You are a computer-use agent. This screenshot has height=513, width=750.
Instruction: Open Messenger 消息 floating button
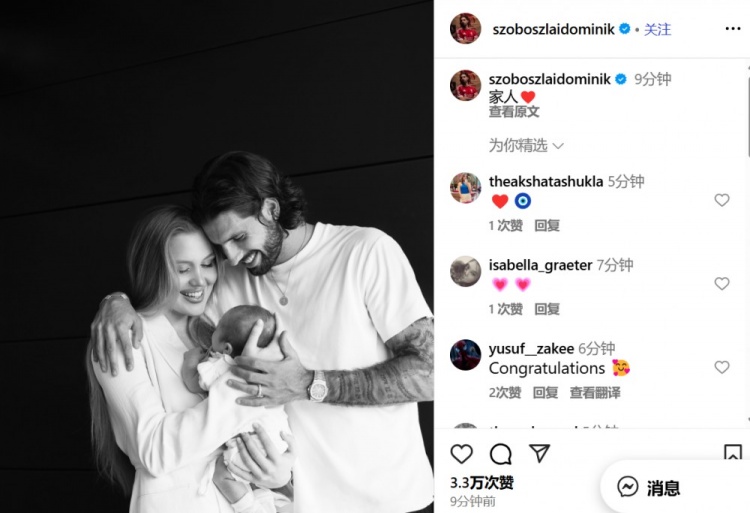click(x=650, y=488)
